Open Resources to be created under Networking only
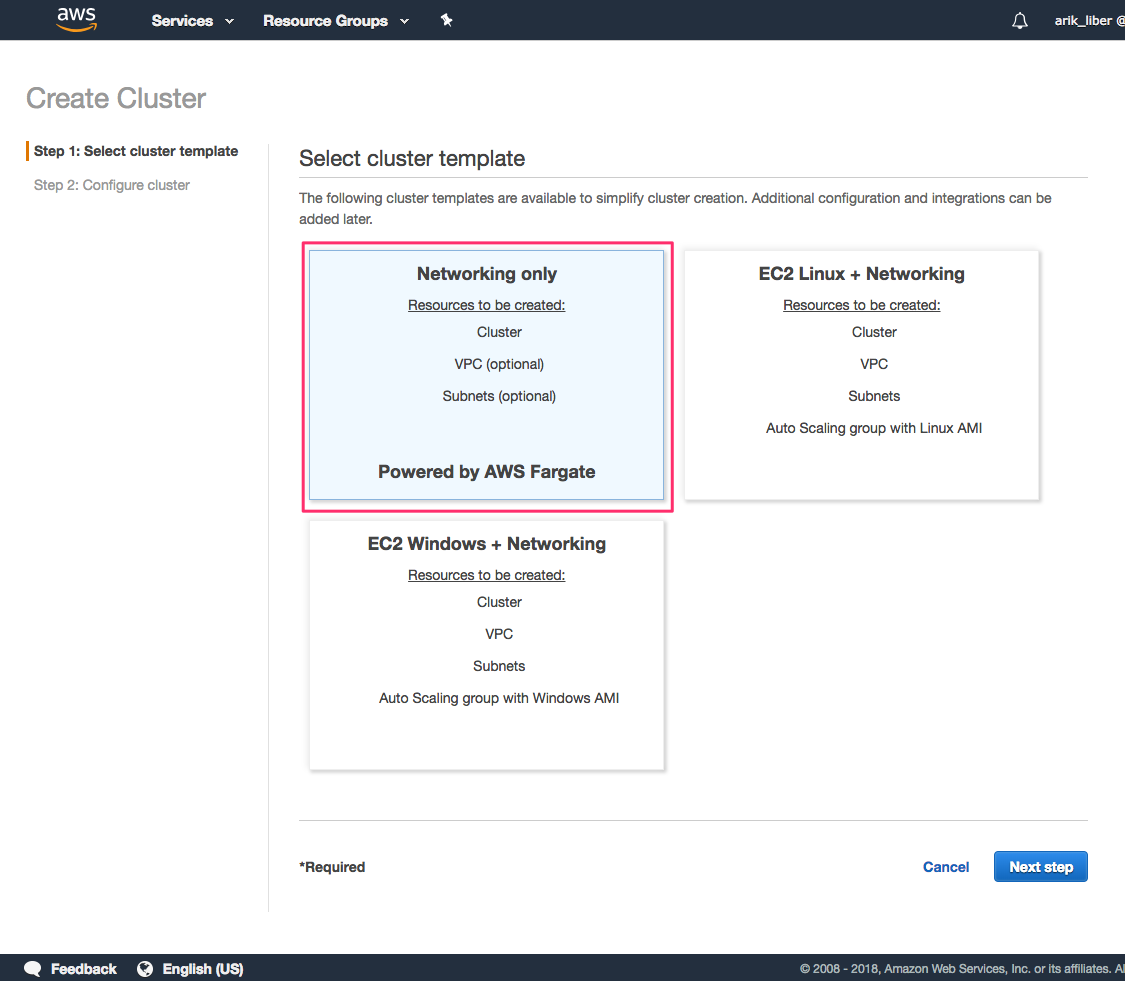Viewport: 1125px width, 981px height. pos(486,304)
